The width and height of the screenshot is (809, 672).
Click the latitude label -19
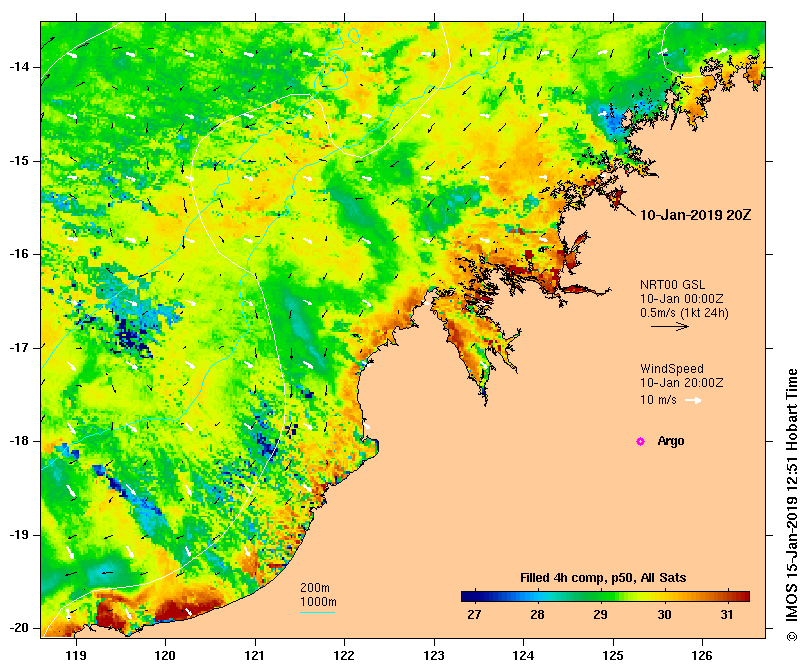click(20, 535)
